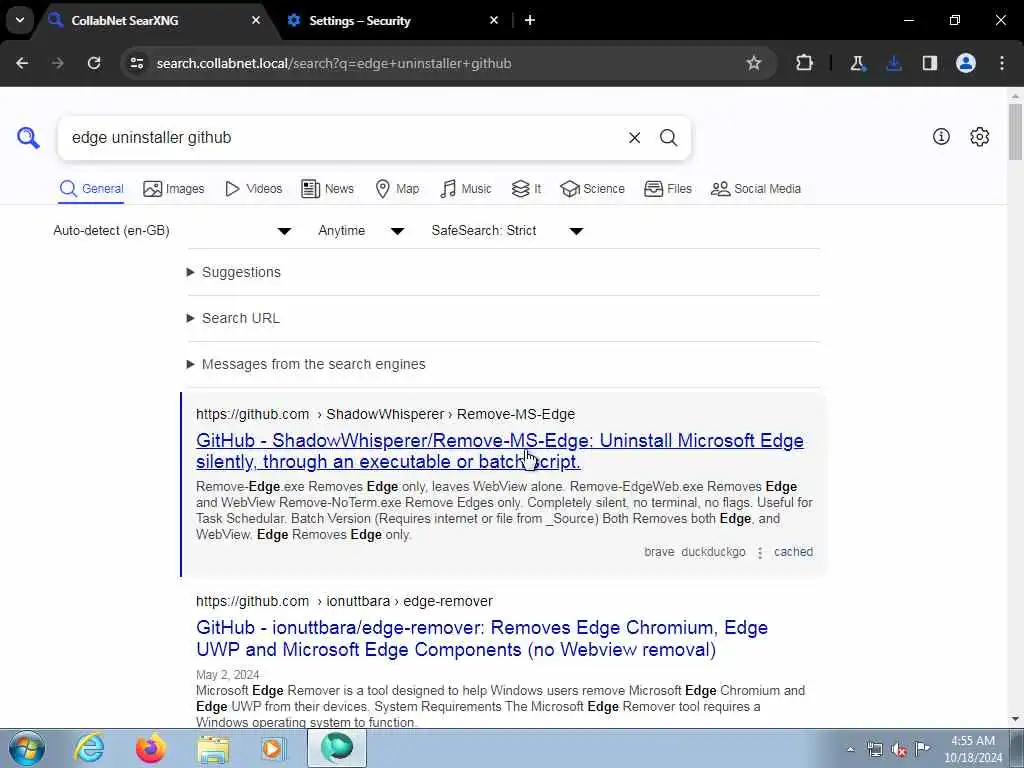Expand the Suggestions section
Screen dimensions: 1024x768
tap(234, 272)
